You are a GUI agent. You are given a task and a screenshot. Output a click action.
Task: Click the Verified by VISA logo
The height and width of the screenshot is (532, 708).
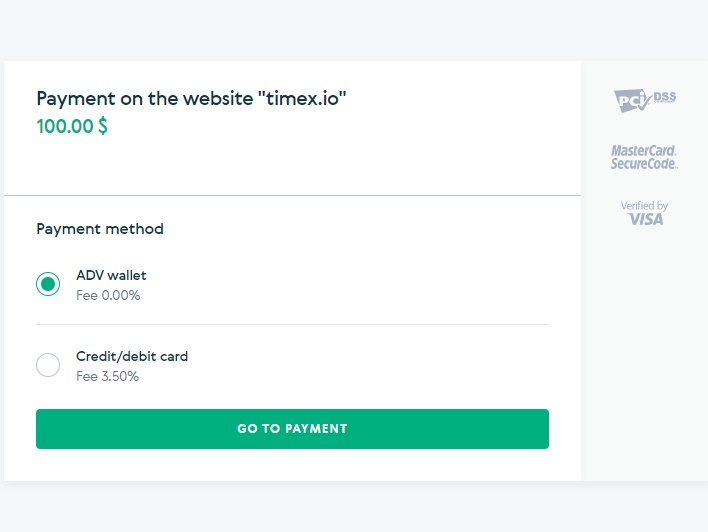pos(644,213)
